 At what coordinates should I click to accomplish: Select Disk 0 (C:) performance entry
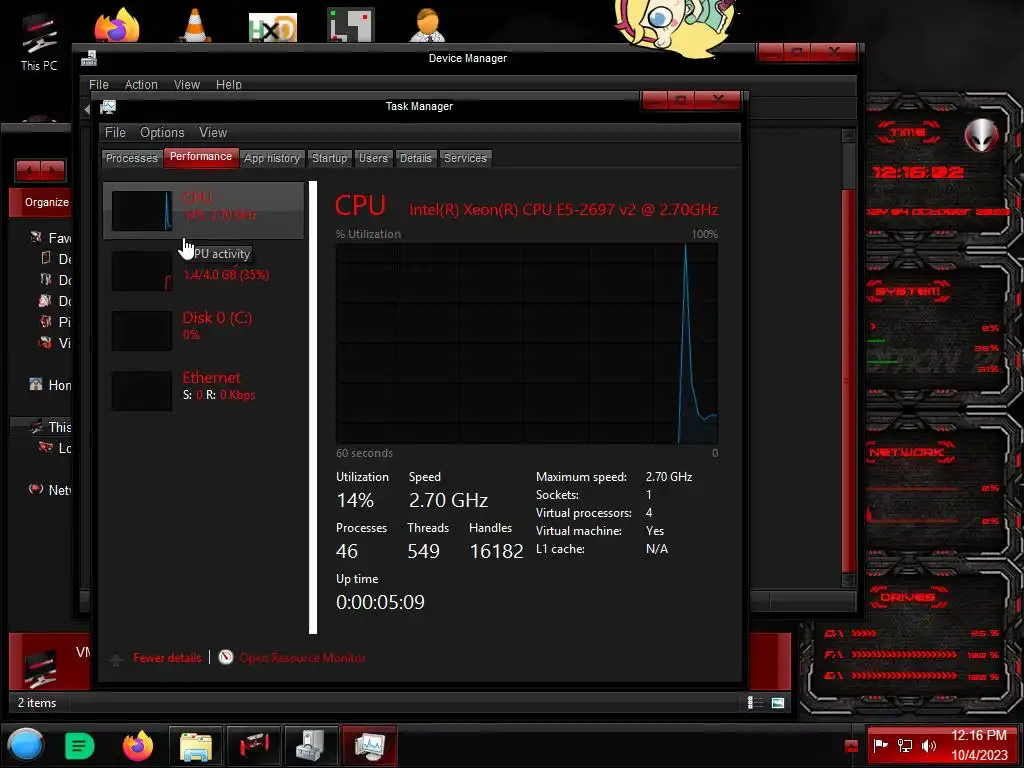click(x=203, y=330)
